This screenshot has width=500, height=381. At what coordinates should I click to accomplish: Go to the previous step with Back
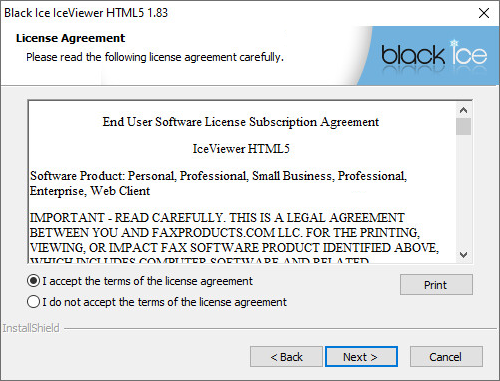pos(286,357)
